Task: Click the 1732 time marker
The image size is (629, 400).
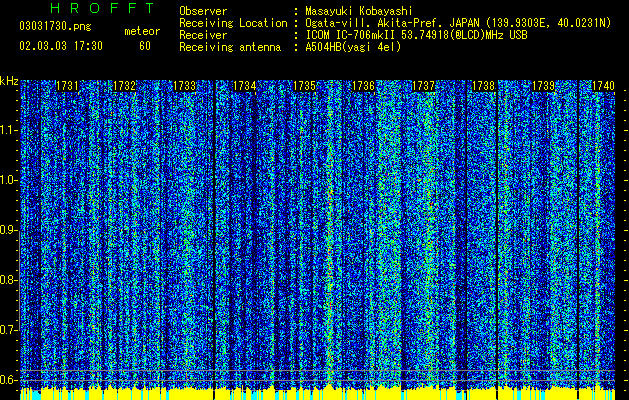Action: pos(124,86)
